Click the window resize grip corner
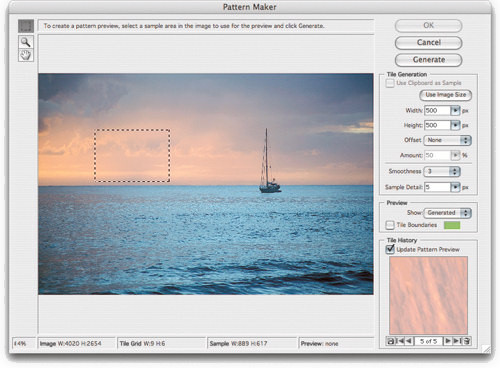The height and width of the screenshot is (368, 500). click(x=487, y=349)
